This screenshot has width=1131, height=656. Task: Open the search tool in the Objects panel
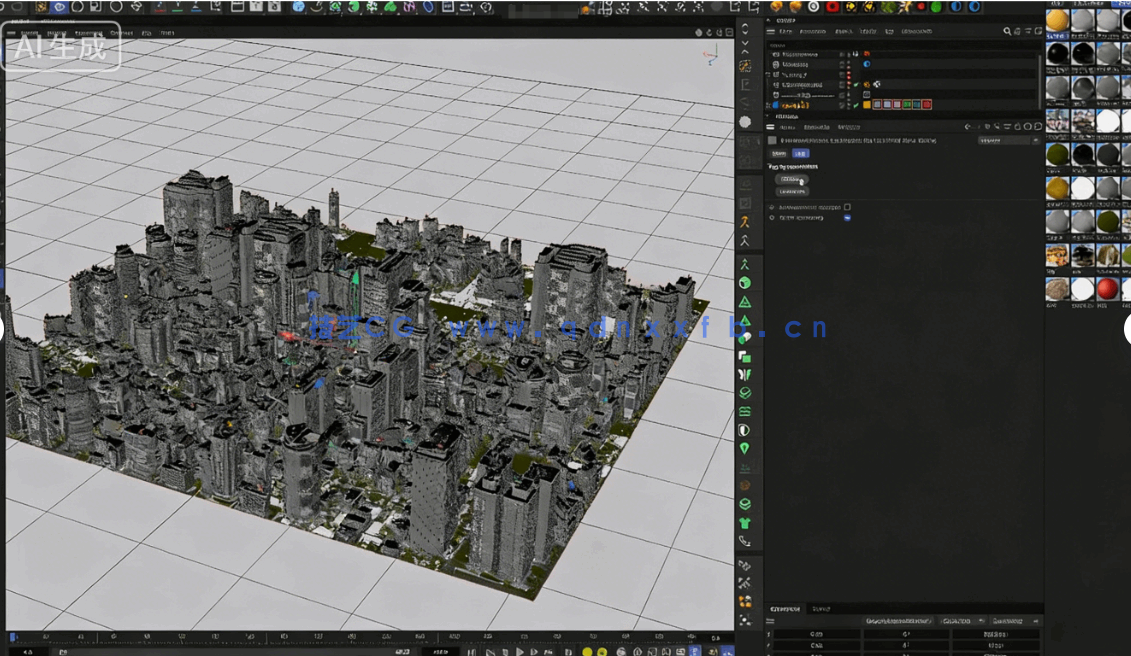(1007, 31)
